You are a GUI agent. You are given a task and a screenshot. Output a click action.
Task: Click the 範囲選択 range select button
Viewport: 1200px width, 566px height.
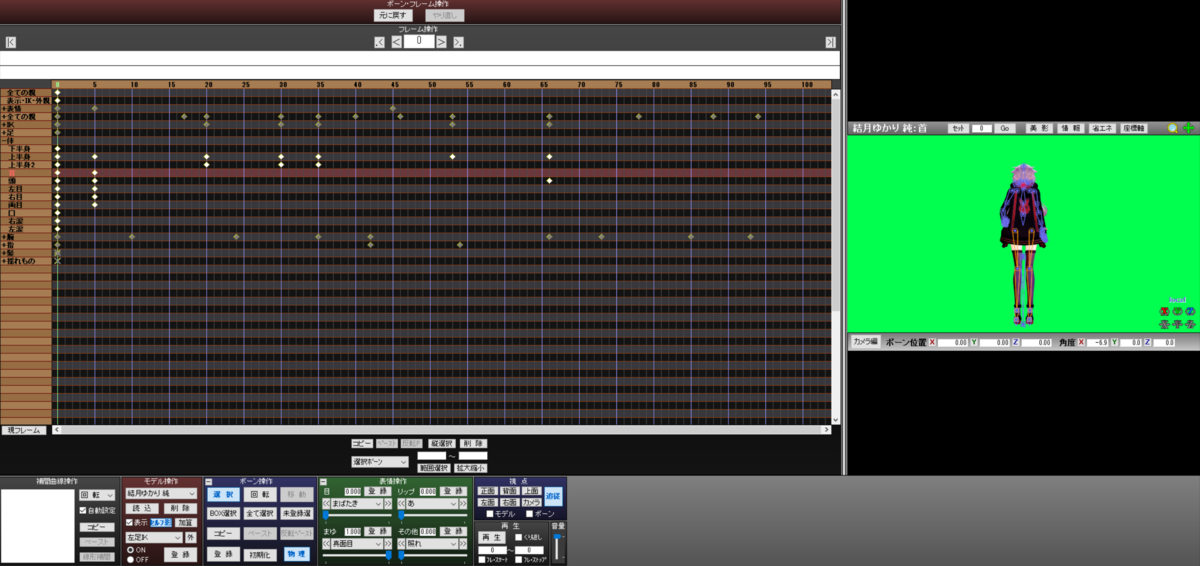[x=433, y=467]
